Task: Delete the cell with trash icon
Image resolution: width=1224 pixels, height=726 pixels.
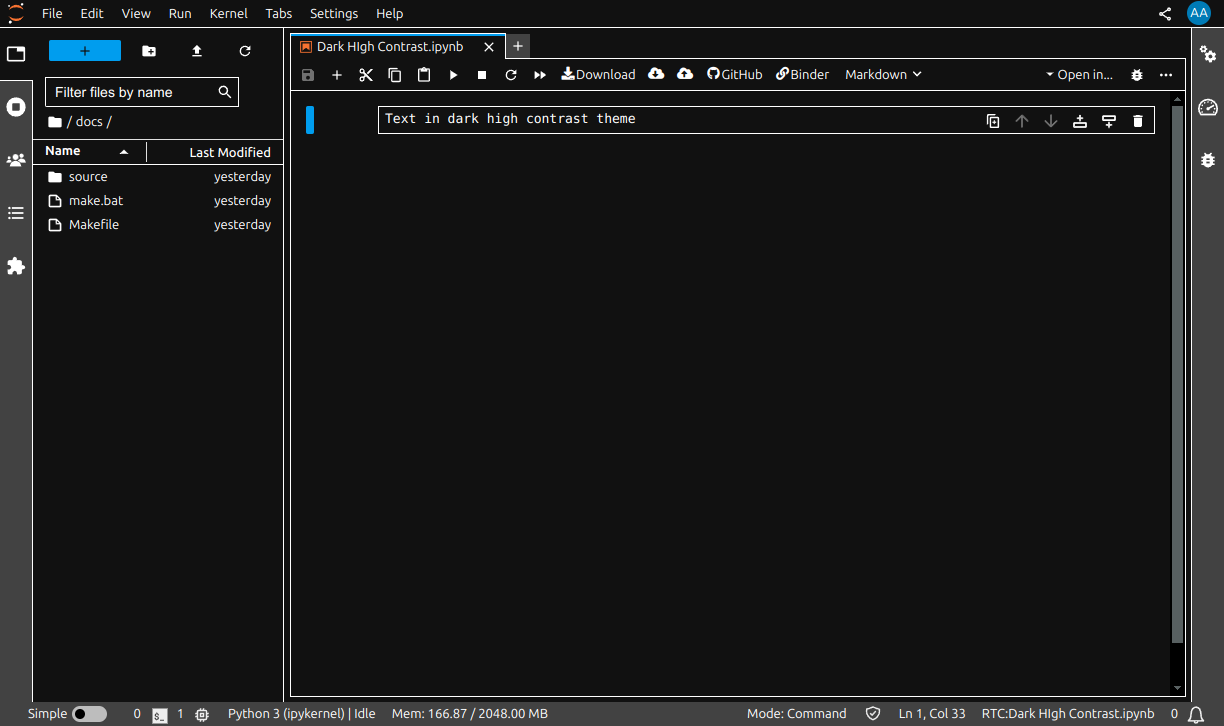Action: coord(1138,121)
